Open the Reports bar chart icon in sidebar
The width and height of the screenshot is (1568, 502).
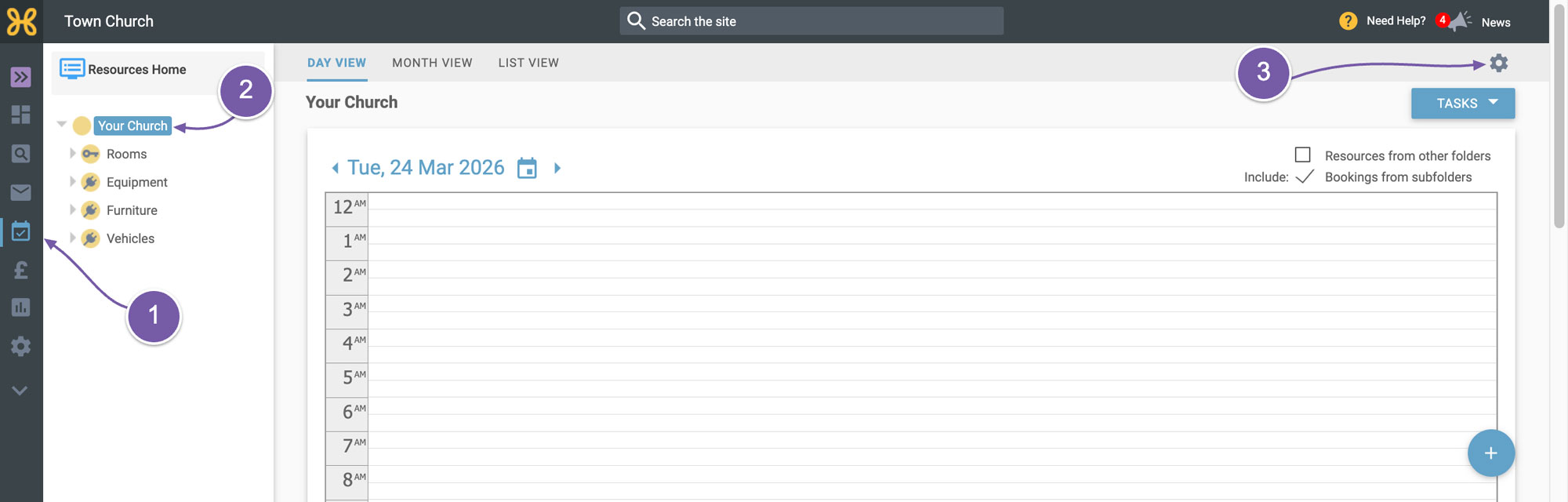21,307
